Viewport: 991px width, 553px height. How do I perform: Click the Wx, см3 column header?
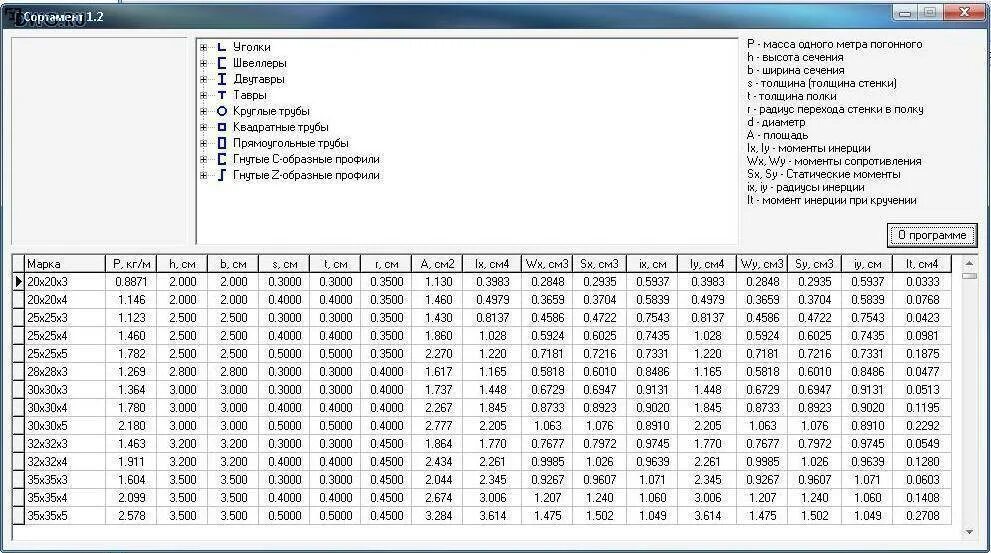[547, 264]
